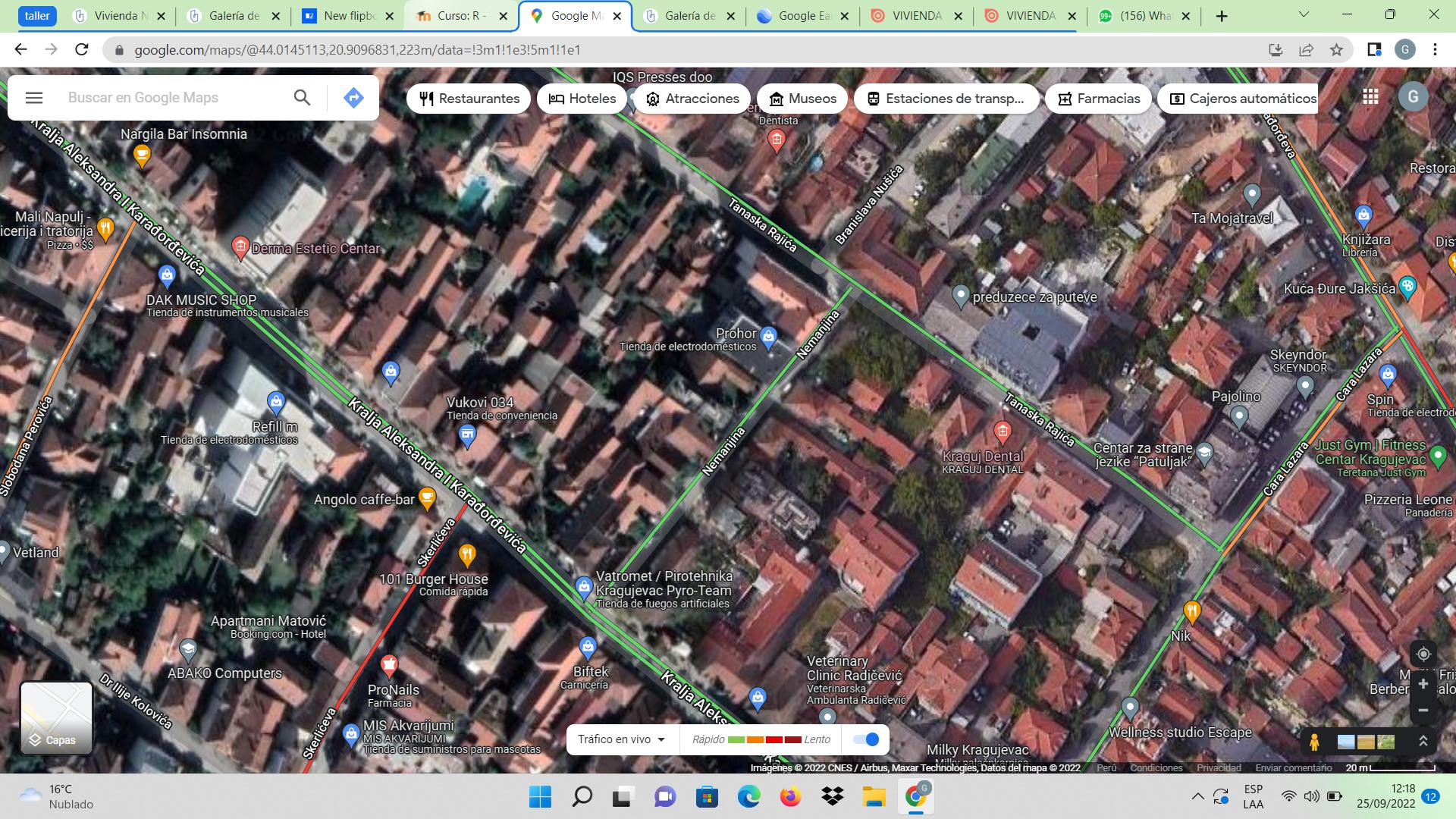This screenshot has height=819, width=1456.
Task: Click the Buscar en Google Maps field
Action: tap(174, 98)
